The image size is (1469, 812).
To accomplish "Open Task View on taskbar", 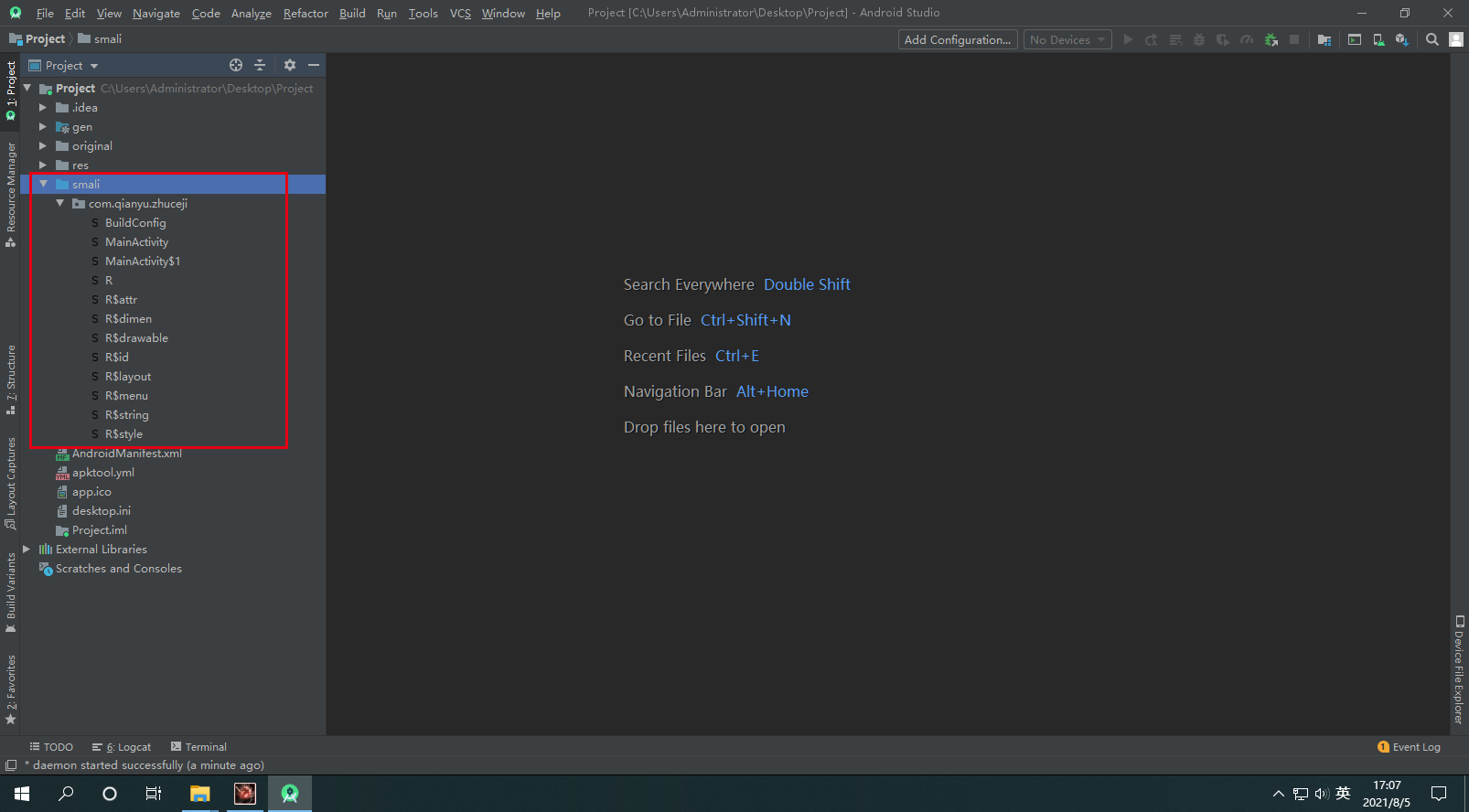I will [x=154, y=794].
